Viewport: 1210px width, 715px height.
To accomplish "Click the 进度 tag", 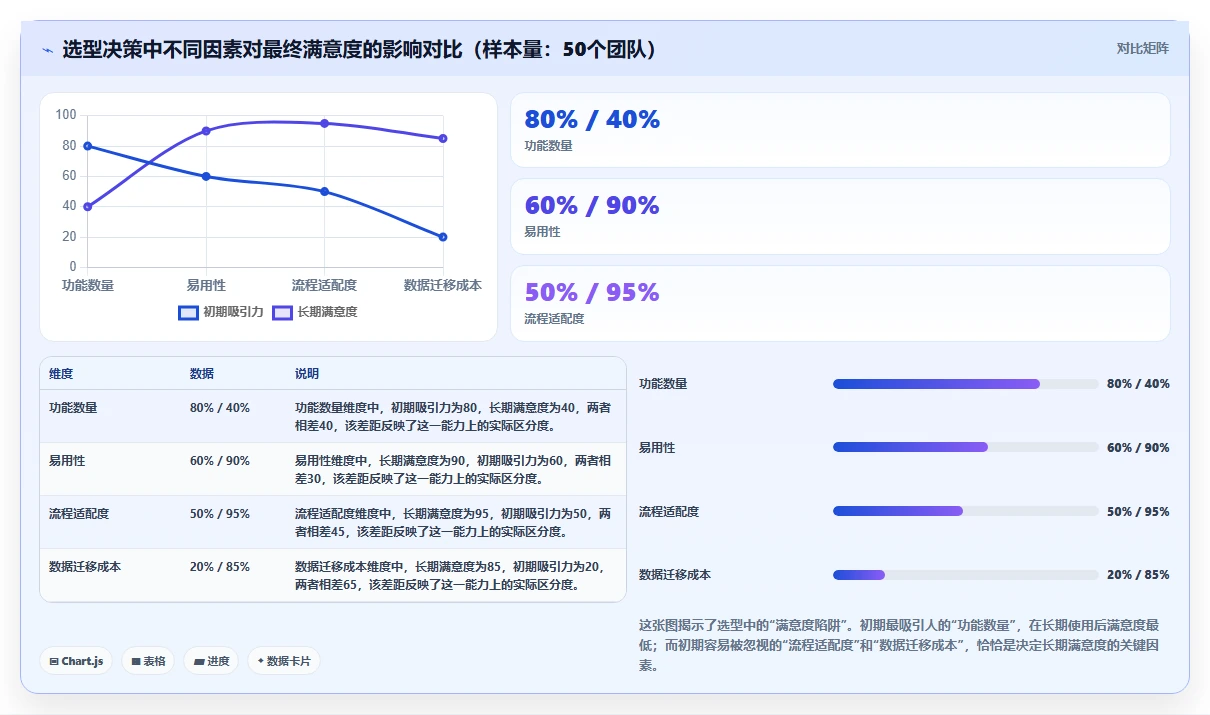I will click(211, 661).
